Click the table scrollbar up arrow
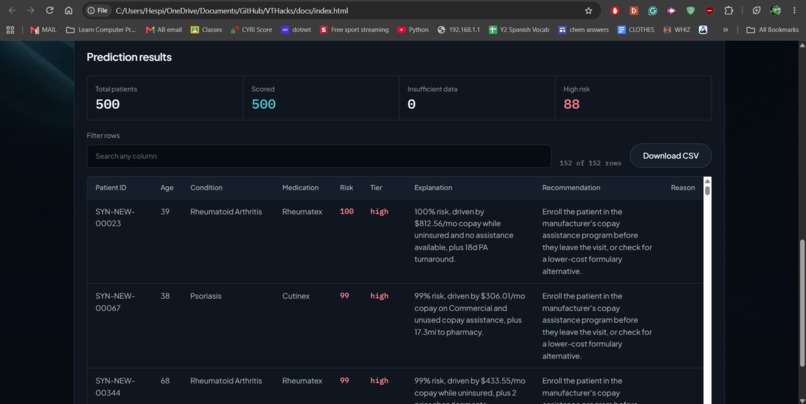The width and height of the screenshot is (806, 404). 707,181
